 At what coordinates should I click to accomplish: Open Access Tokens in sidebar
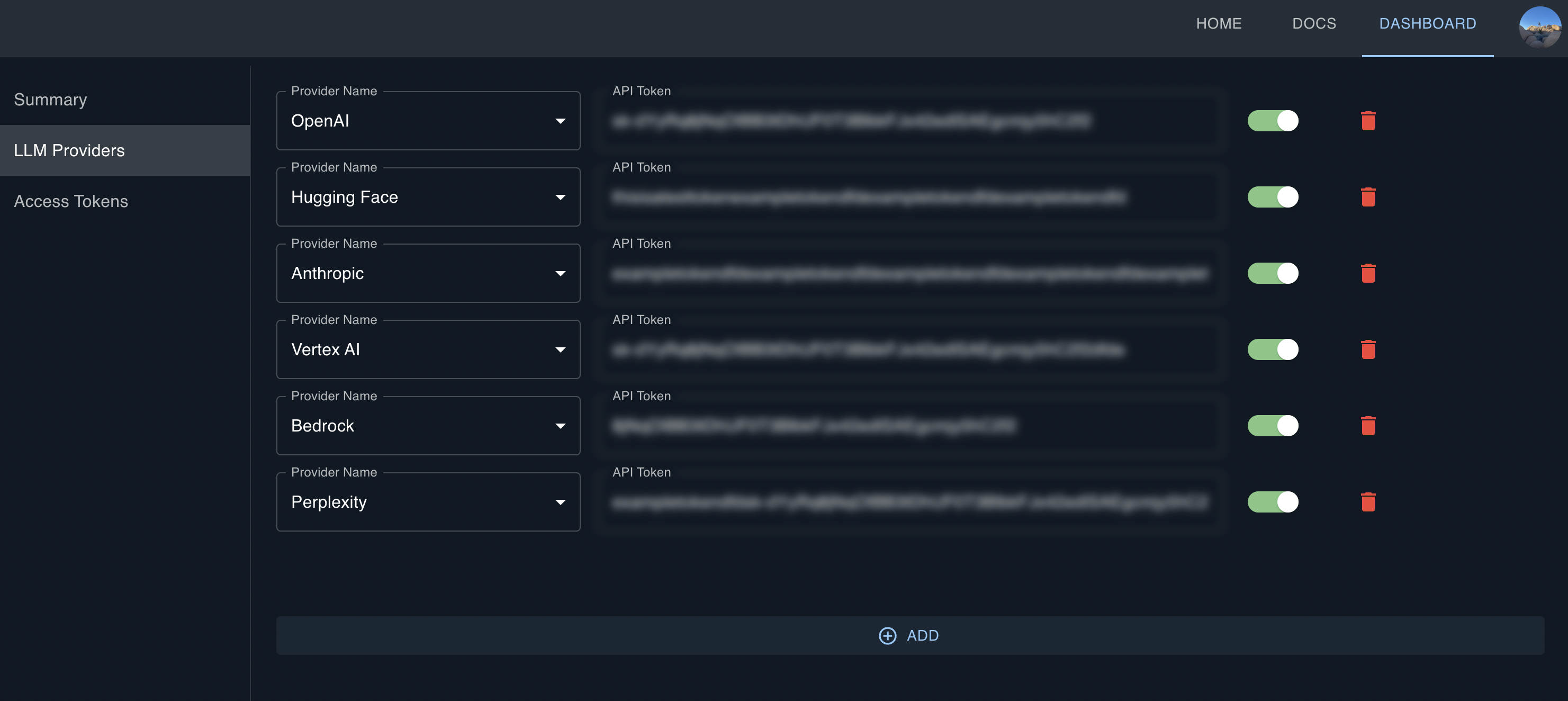click(70, 201)
